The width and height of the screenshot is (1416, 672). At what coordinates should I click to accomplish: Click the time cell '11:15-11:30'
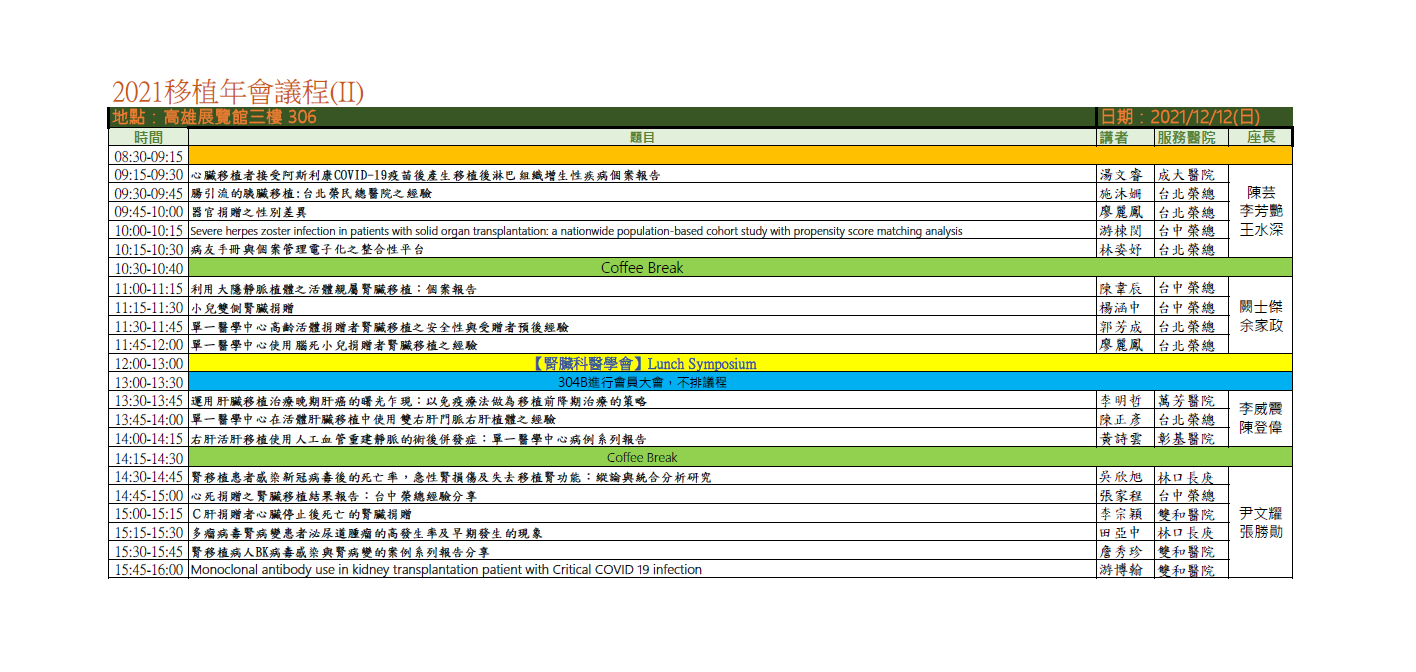click(x=148, y=307)
